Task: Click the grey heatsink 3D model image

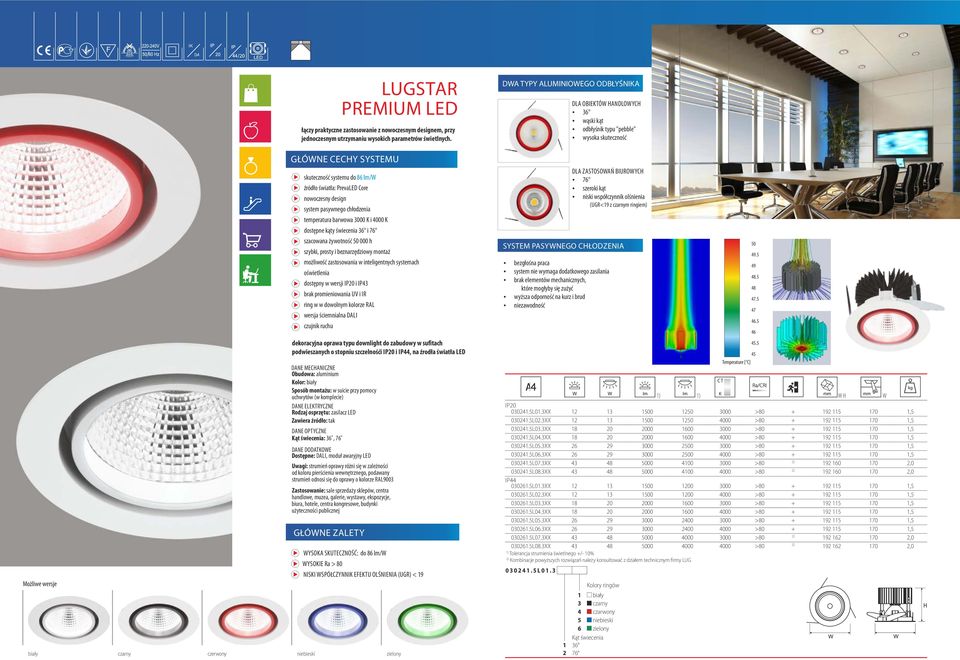Action: (x=801, y=269)
